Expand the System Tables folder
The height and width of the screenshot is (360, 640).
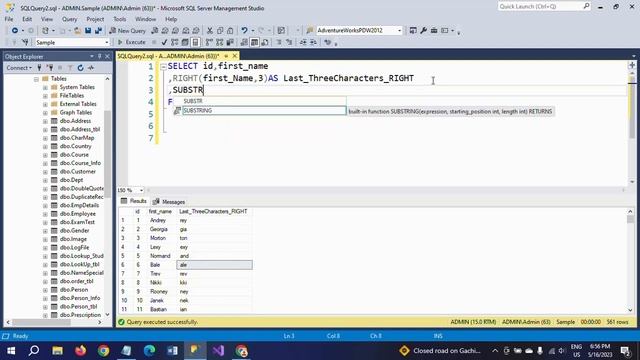click(x=45, y=87)
